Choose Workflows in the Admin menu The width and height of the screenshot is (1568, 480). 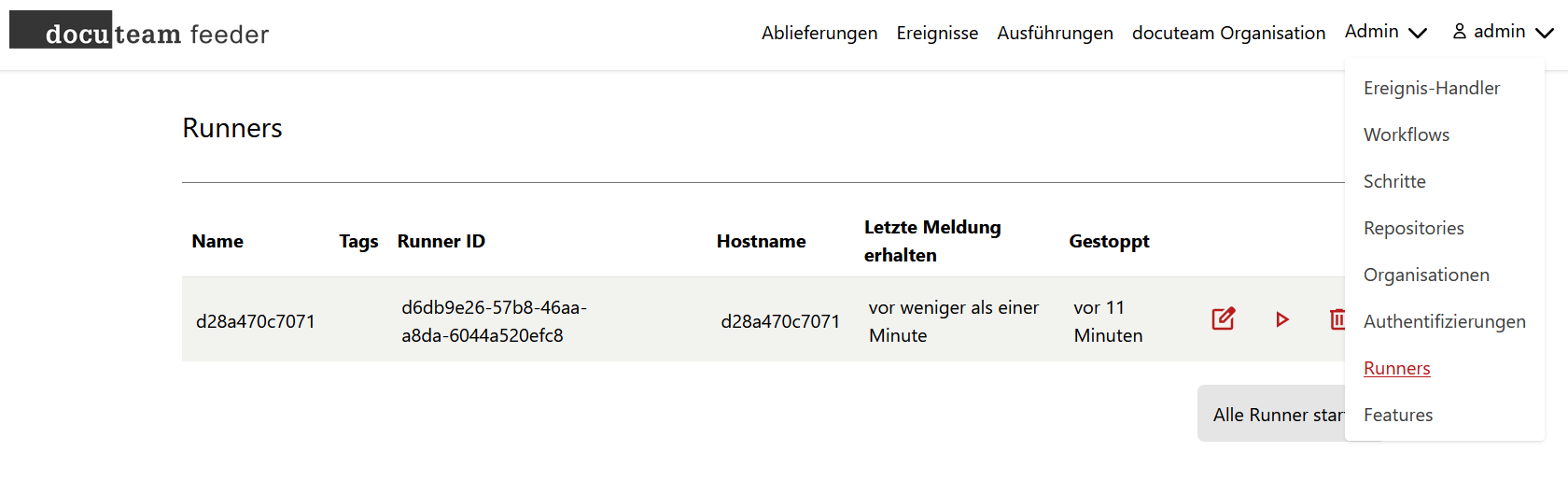pos(1406,134)
